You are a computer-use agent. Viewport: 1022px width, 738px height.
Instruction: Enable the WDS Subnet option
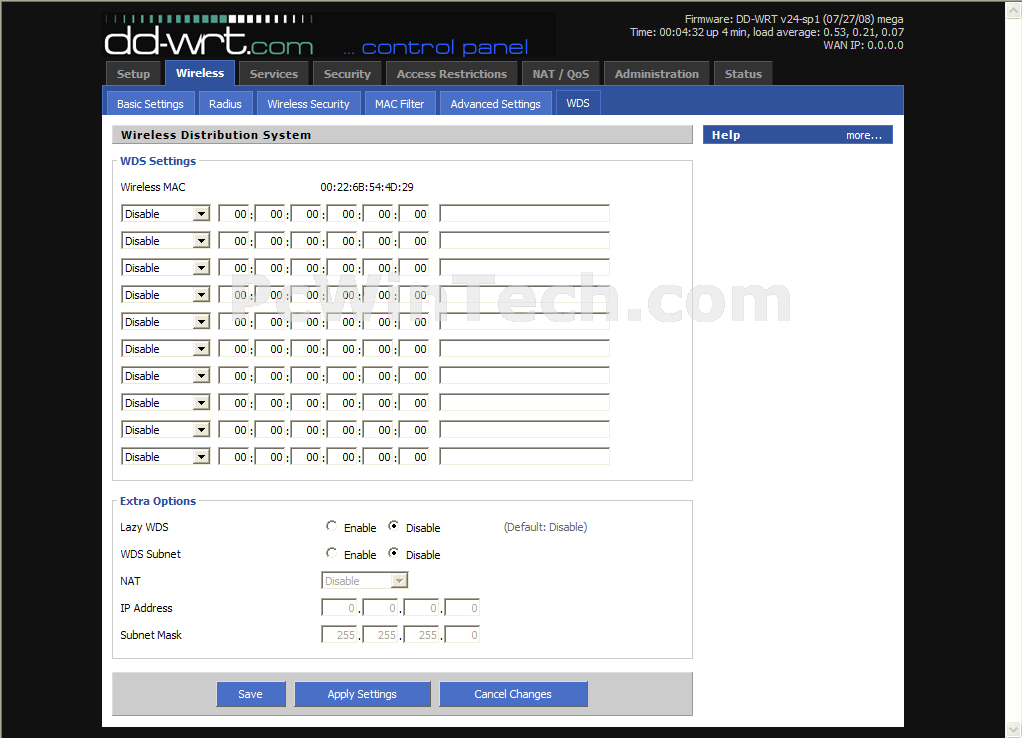(331, 554)
